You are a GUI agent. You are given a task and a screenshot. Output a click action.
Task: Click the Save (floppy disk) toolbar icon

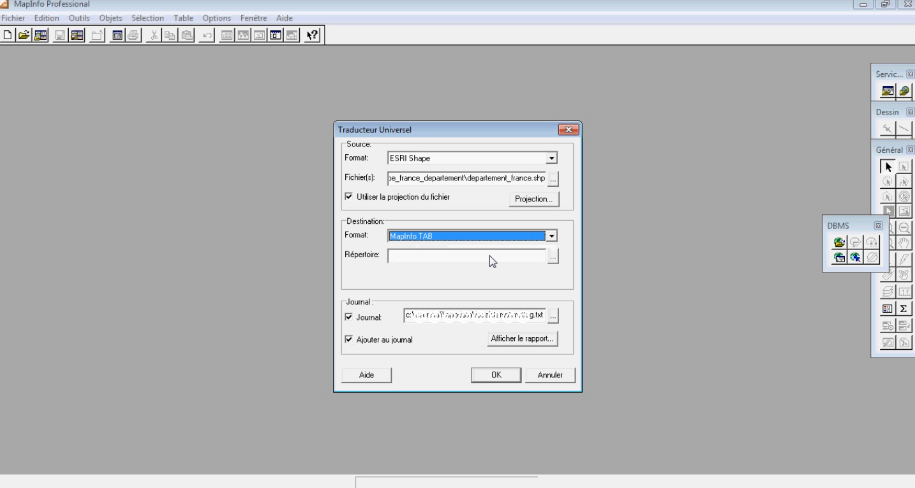point(60,36)
